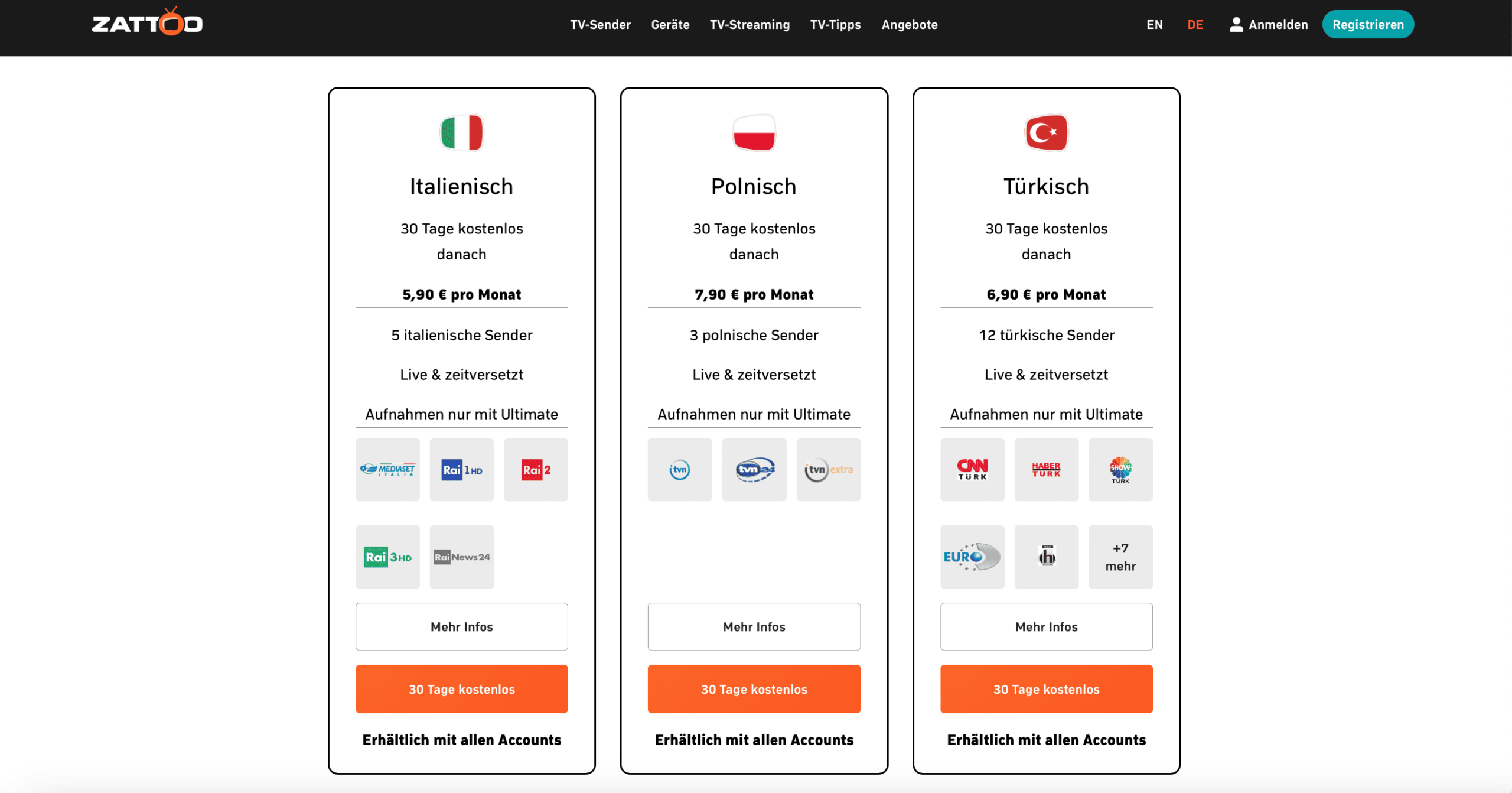Click the 6,90 € pro Monat price
1512x793 pixels.
[x=1046, y=294]
